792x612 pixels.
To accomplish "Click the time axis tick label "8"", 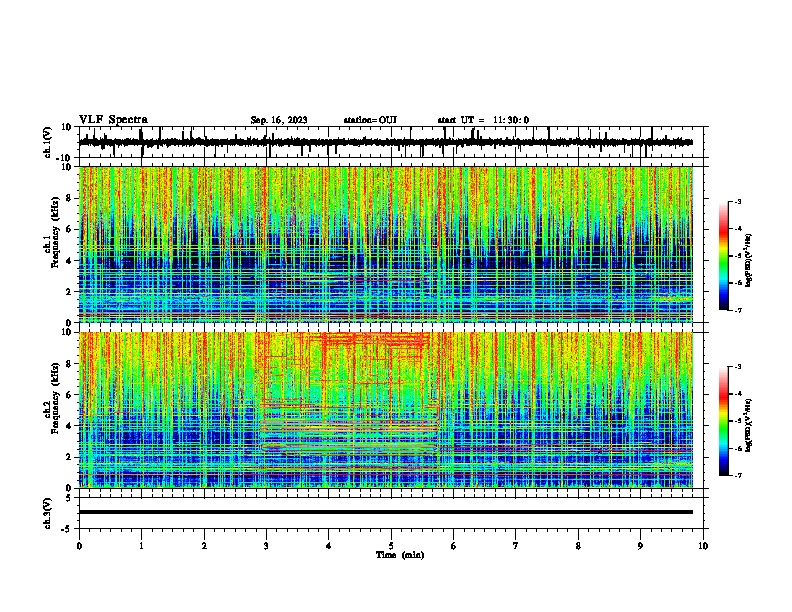I will tap(578, 546).
